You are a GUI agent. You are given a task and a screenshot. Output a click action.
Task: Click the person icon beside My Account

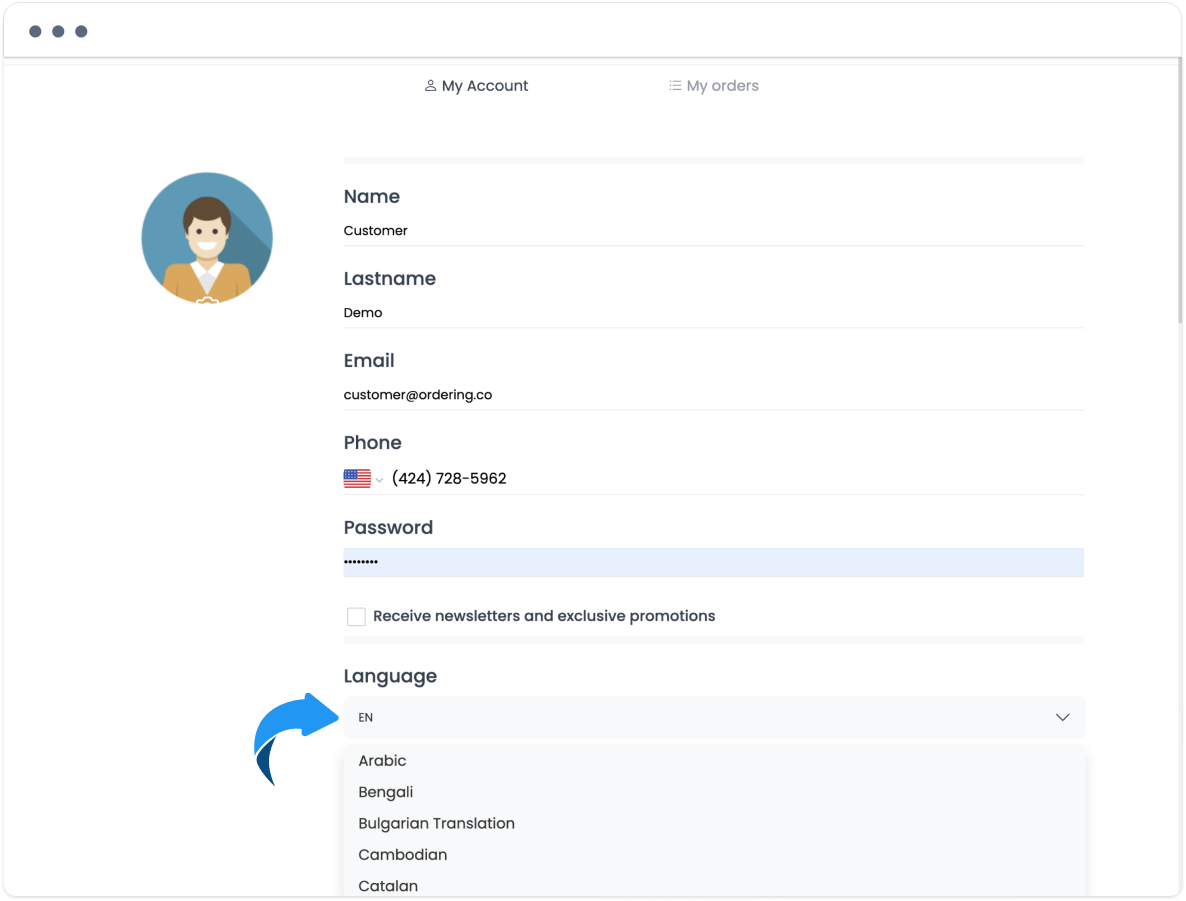430,86
